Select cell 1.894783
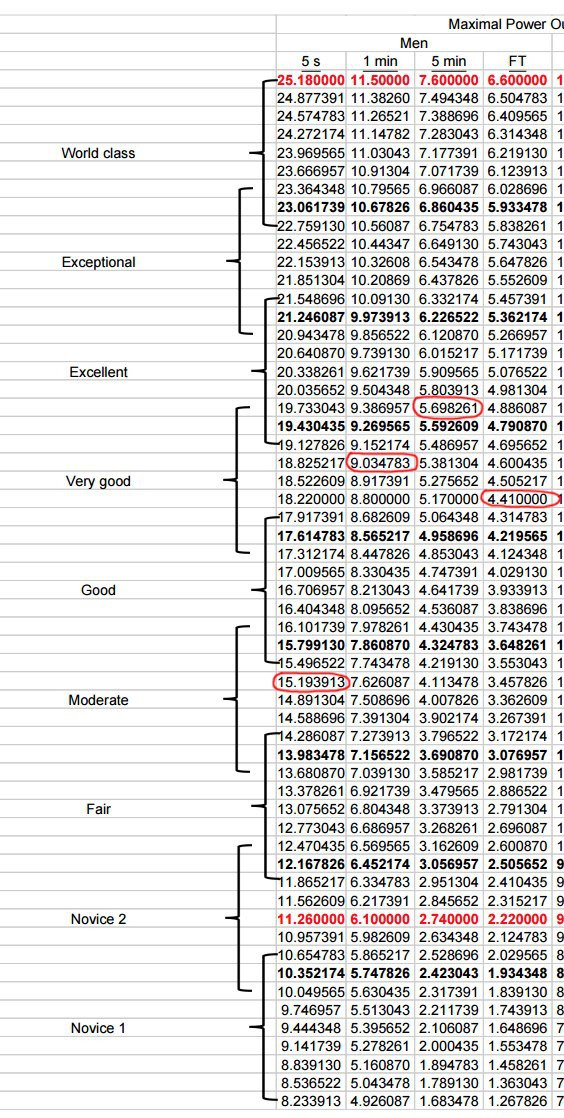This screenshot has height=1118, width=564. click(x=448, y=1065)
